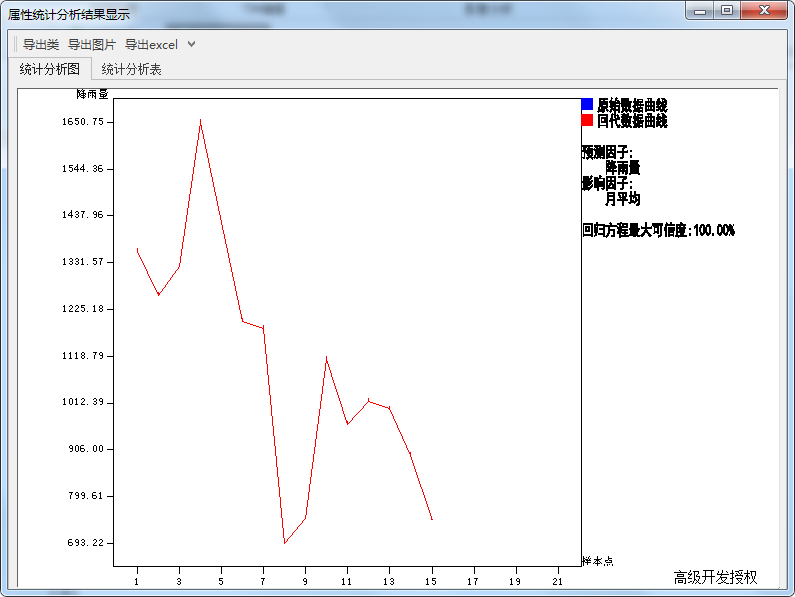
Task: Minimize the analysis result window
Action: [x=701, y=11]
